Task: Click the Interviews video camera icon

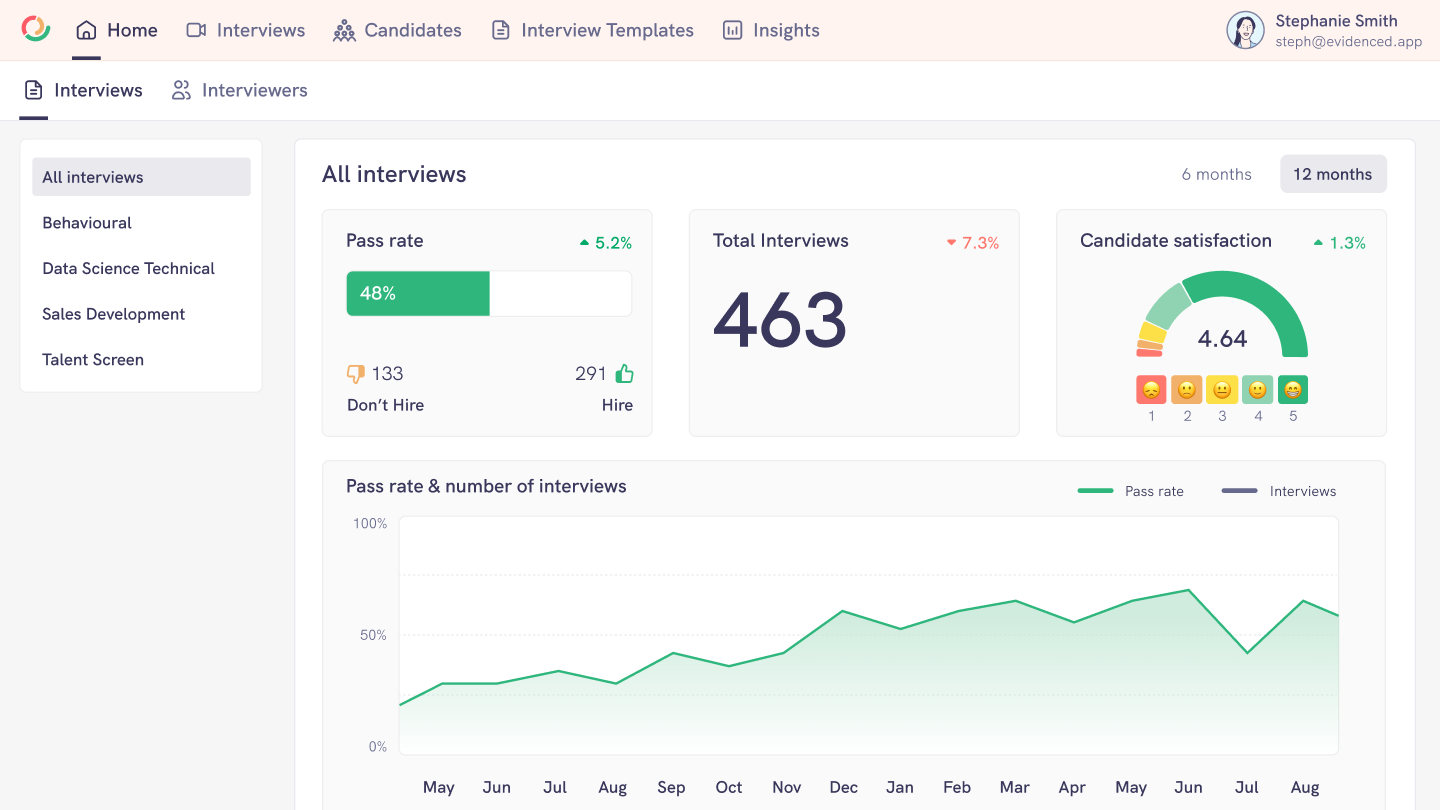Action: [196, 30]
